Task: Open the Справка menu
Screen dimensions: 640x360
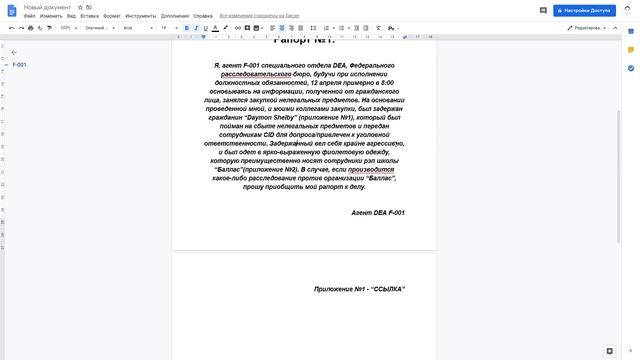Action: (203, 16)
